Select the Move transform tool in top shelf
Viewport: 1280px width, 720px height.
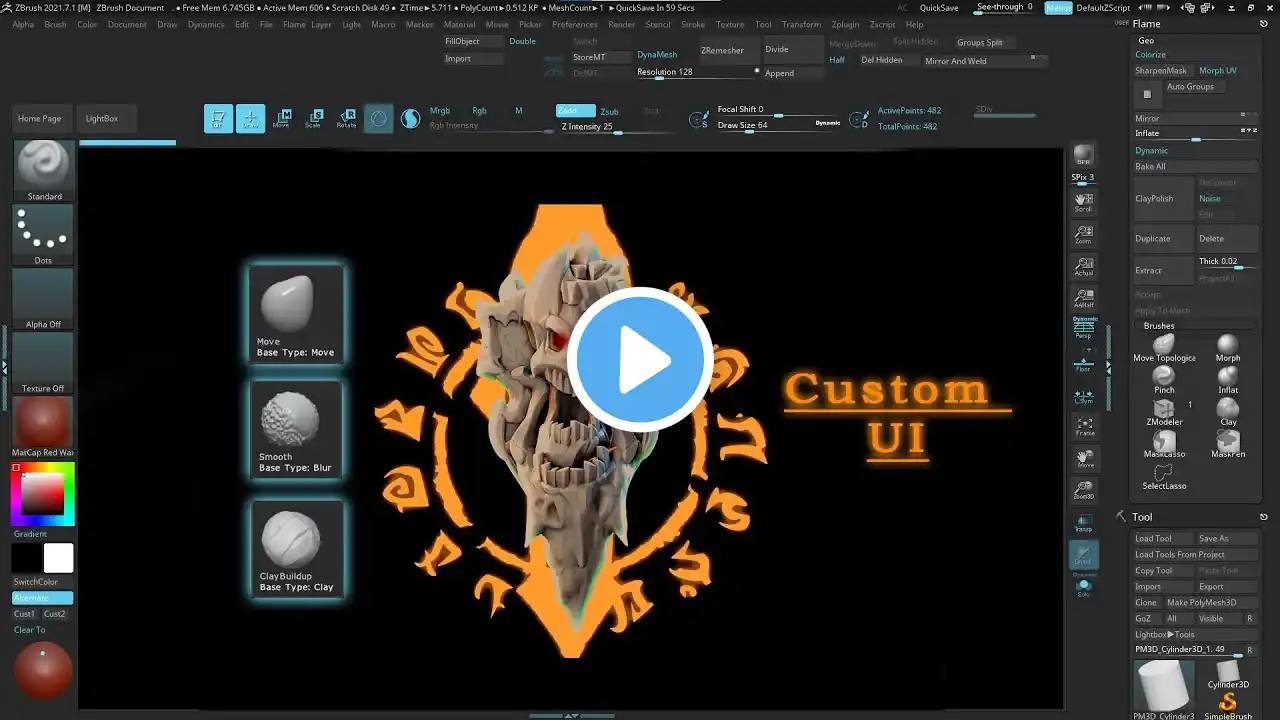(282, 119)
